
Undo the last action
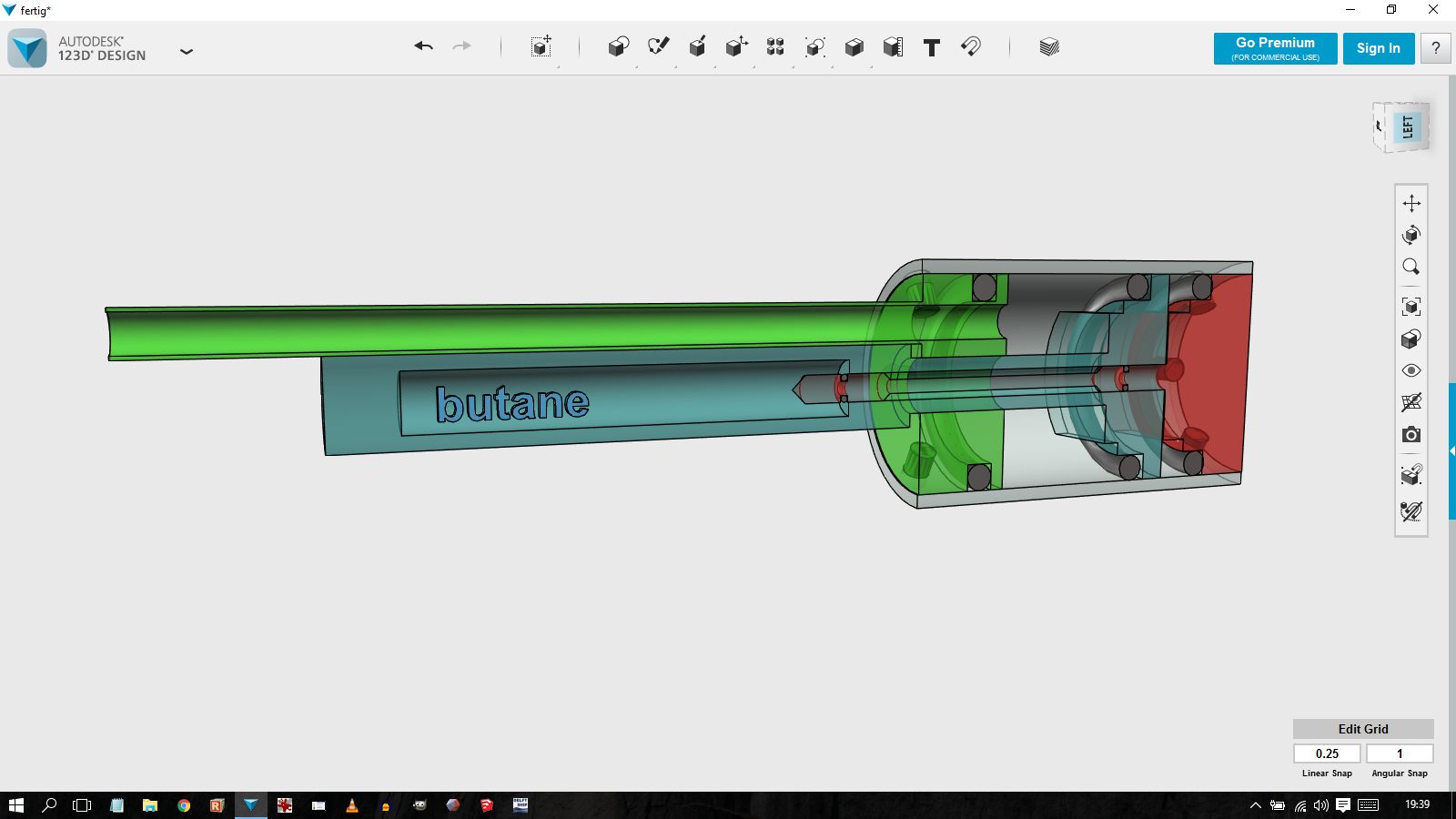pos(423,46)
